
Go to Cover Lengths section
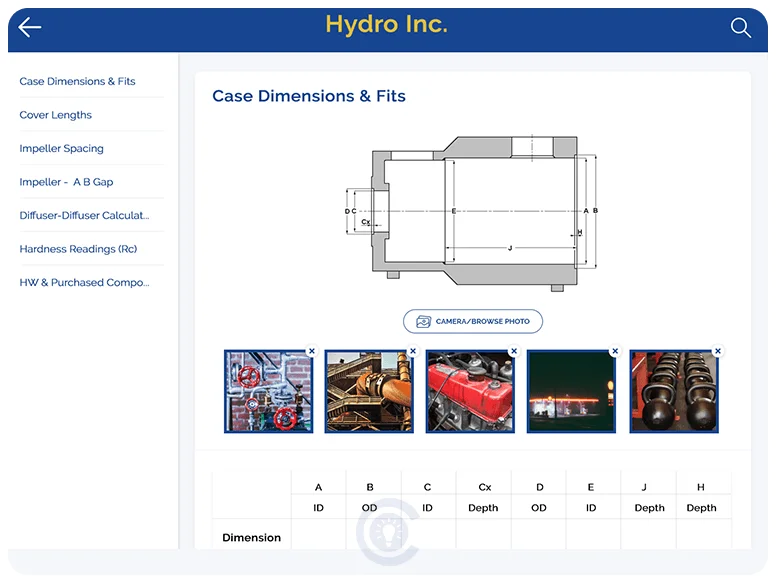(56, 115)
